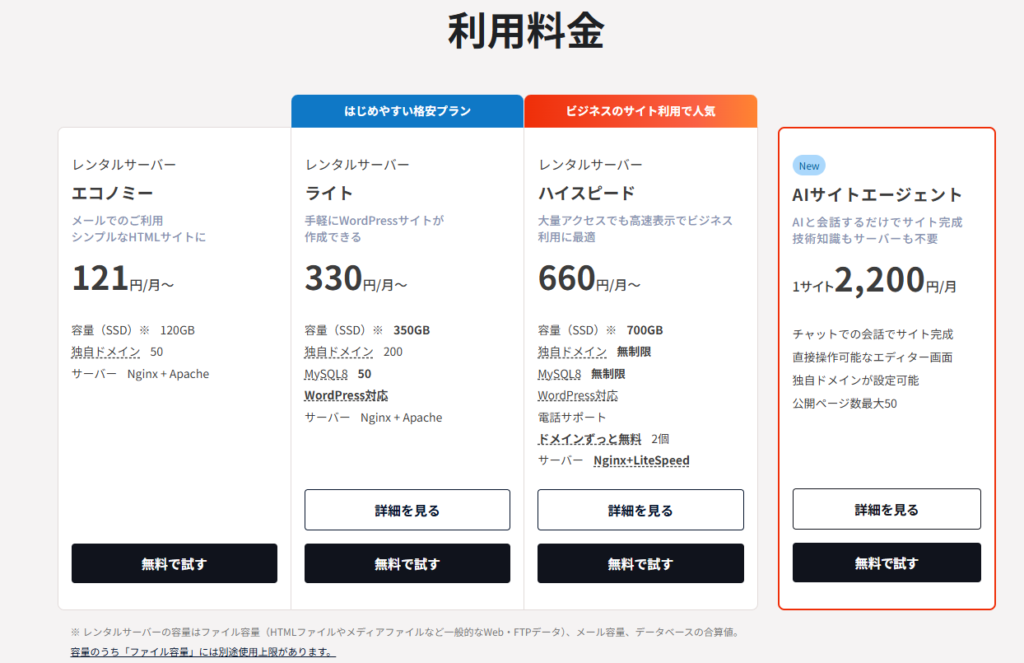Viewport: 1024px width, 663px height.
Task: Click WordPress対応 in the ライト plan
Action: click(346, 396)
